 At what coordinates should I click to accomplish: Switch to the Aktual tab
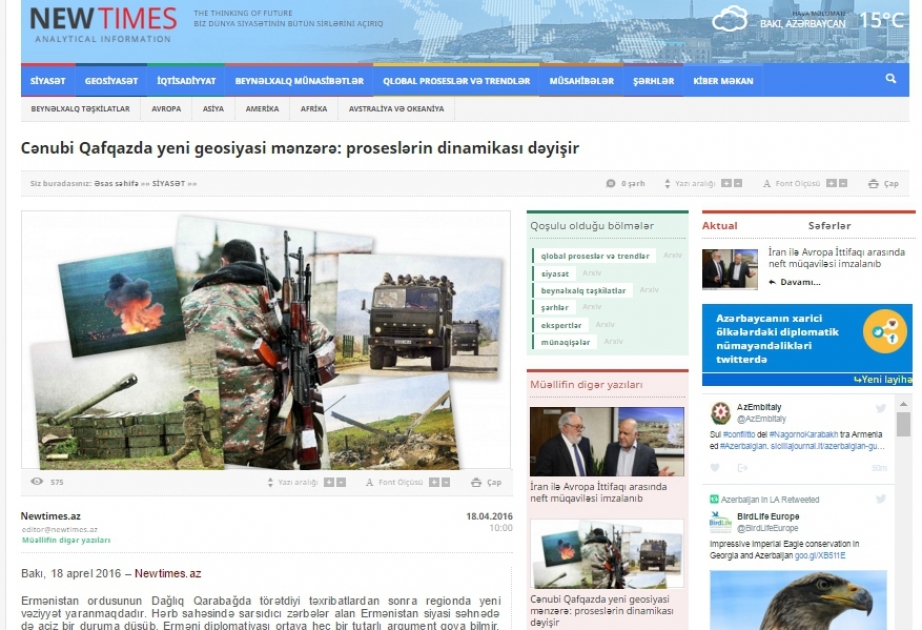coord(719,225)
